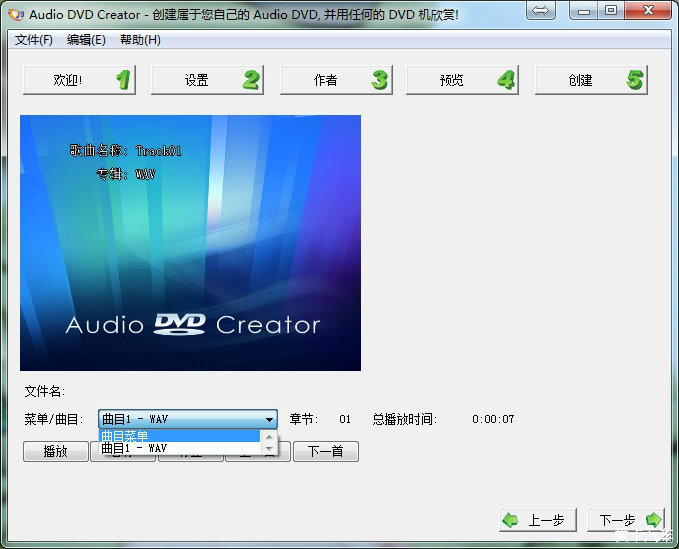Click the DVD preview image
The height and width of the screenshot is (549, 679).
click(x=190, y=243)
